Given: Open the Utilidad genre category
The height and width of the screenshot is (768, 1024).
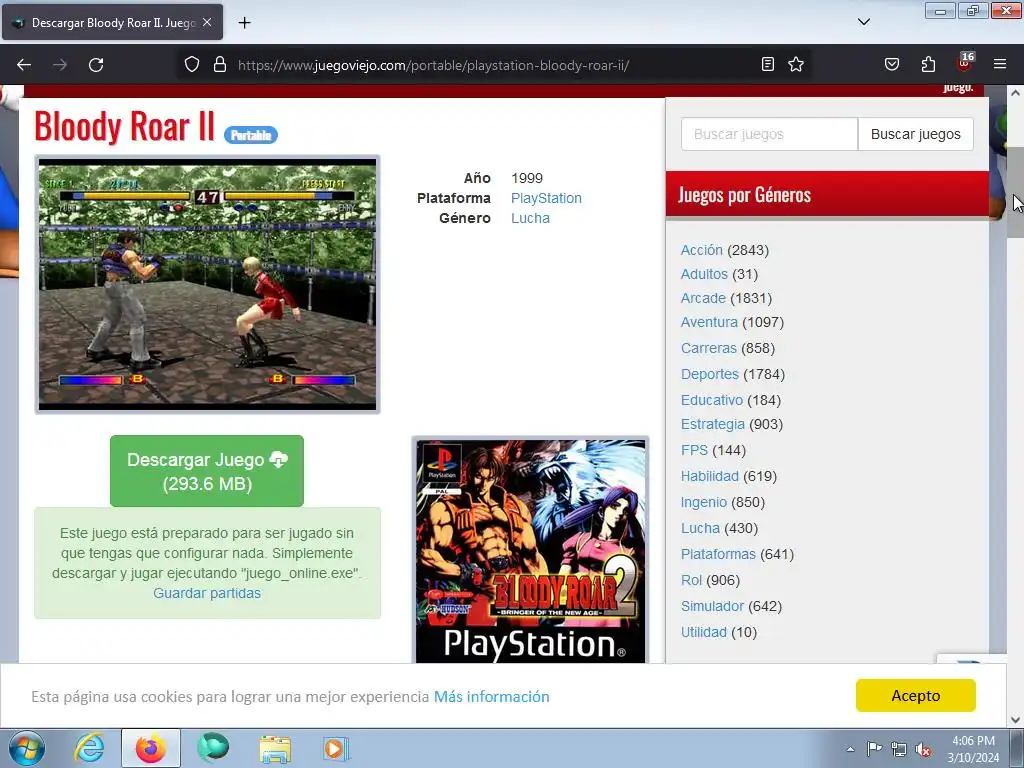Looking at the screenshot, I should [x=704, y=632].
